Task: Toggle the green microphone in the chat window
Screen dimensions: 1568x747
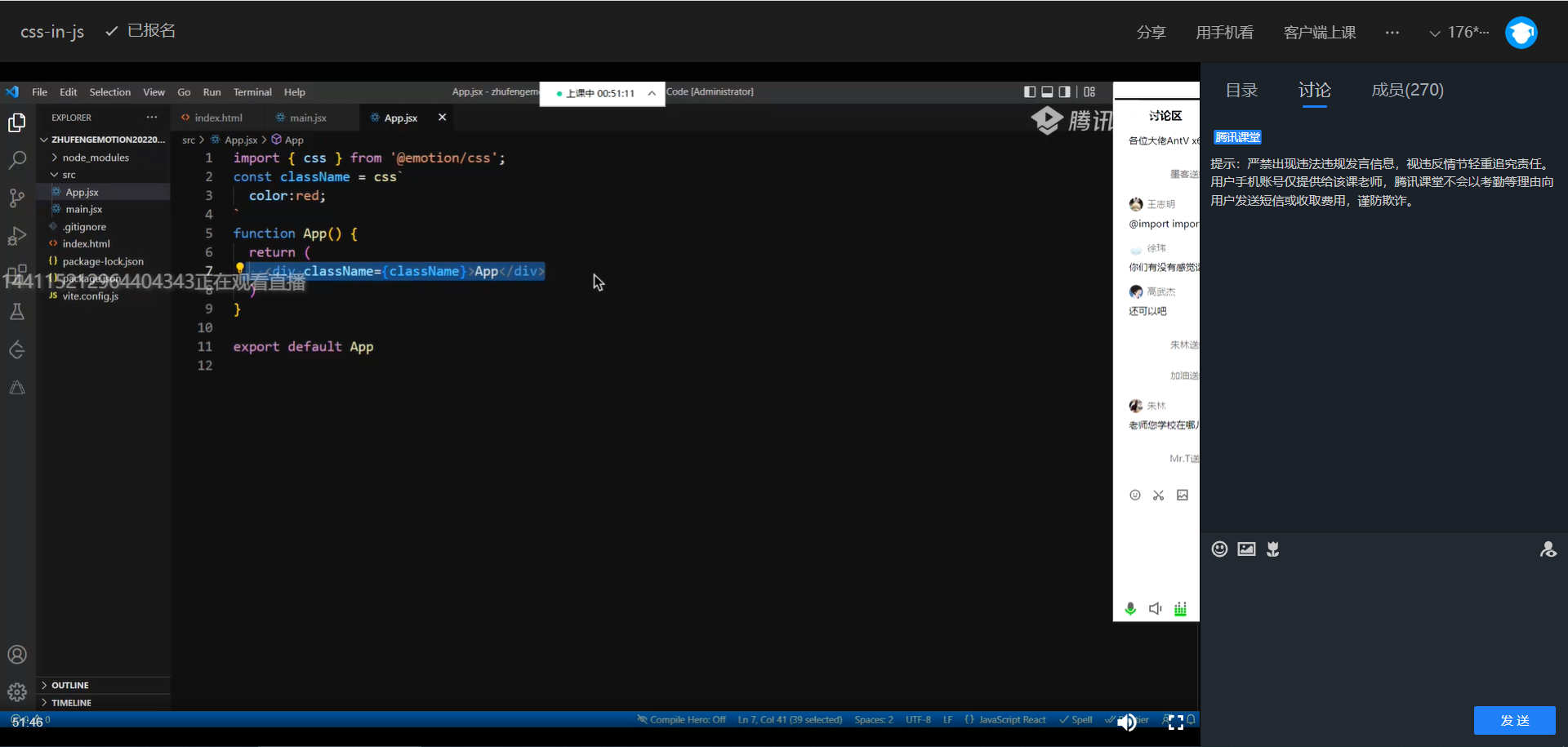Action: point(1130,609)
